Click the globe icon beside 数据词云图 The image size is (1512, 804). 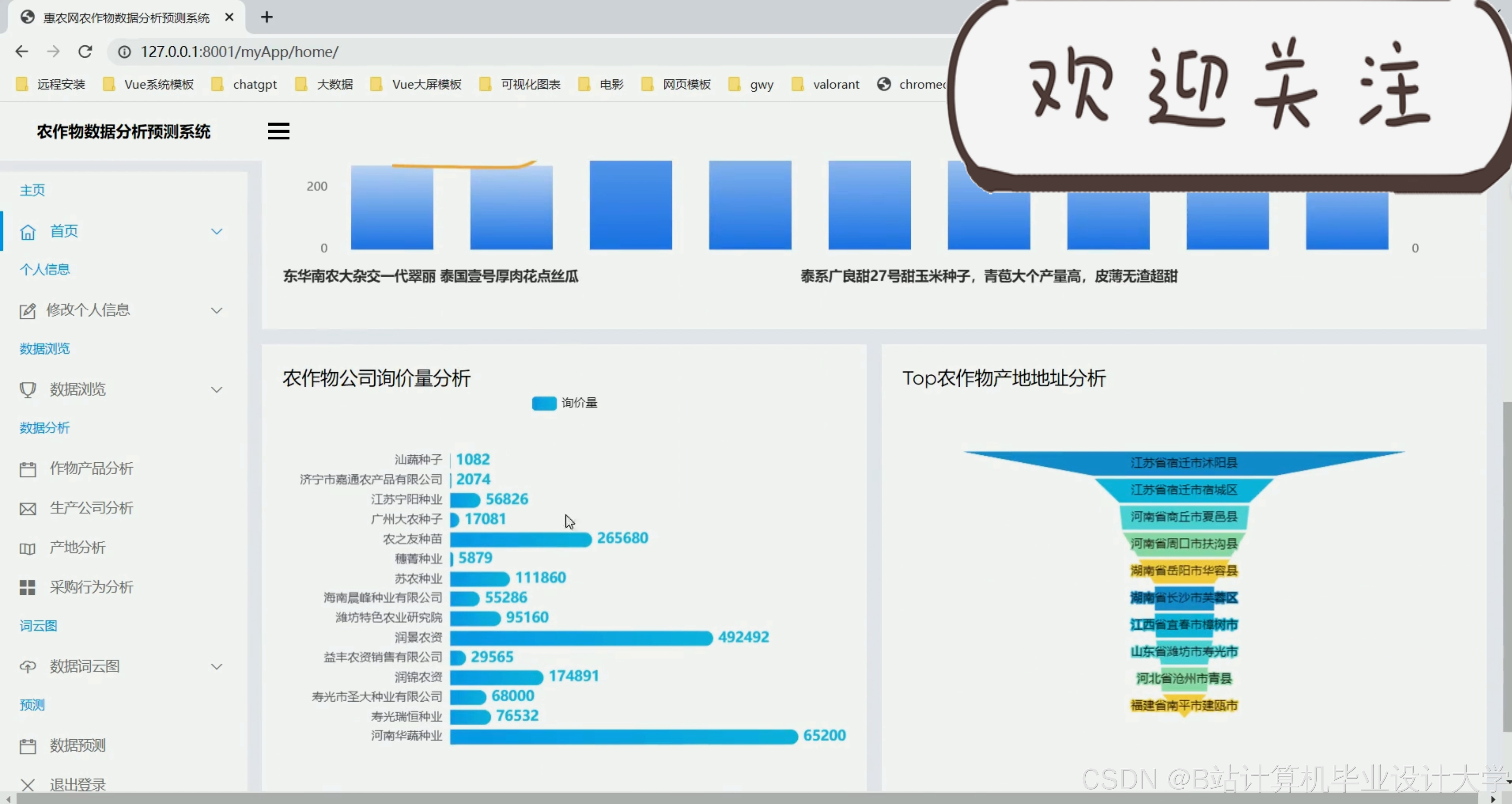coord(28,666)
